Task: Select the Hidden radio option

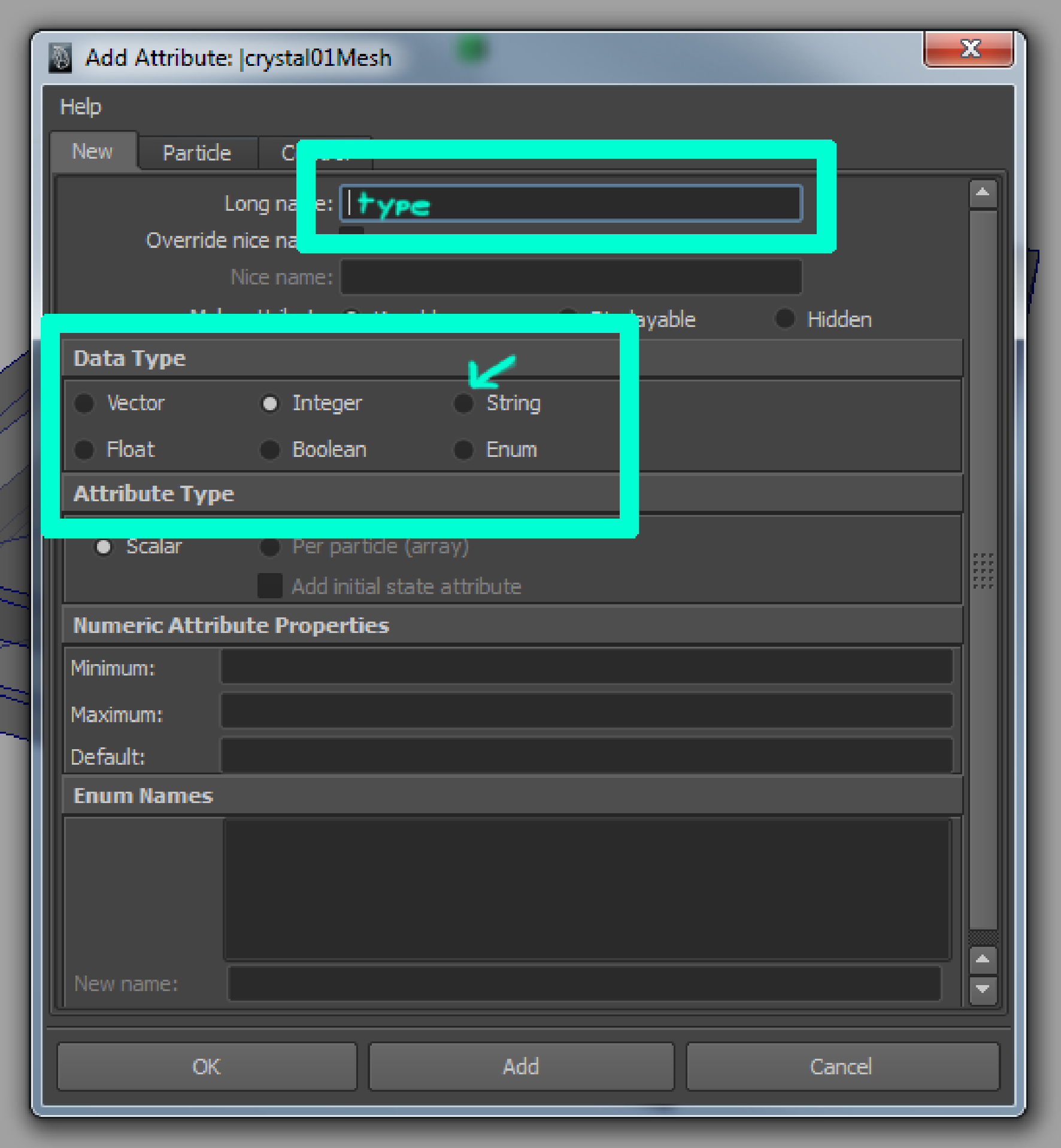Action: click(x=785, y=319)
